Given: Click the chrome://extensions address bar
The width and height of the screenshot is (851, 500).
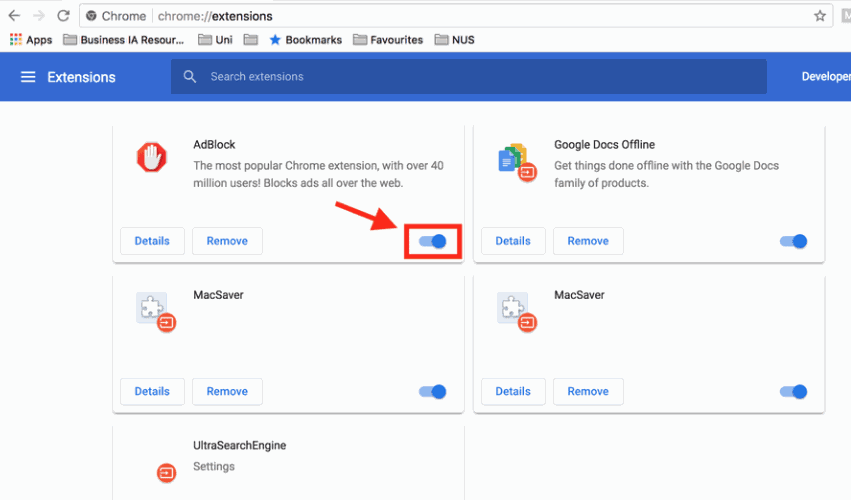Looking at the screenshot, I should coord(456,16).
